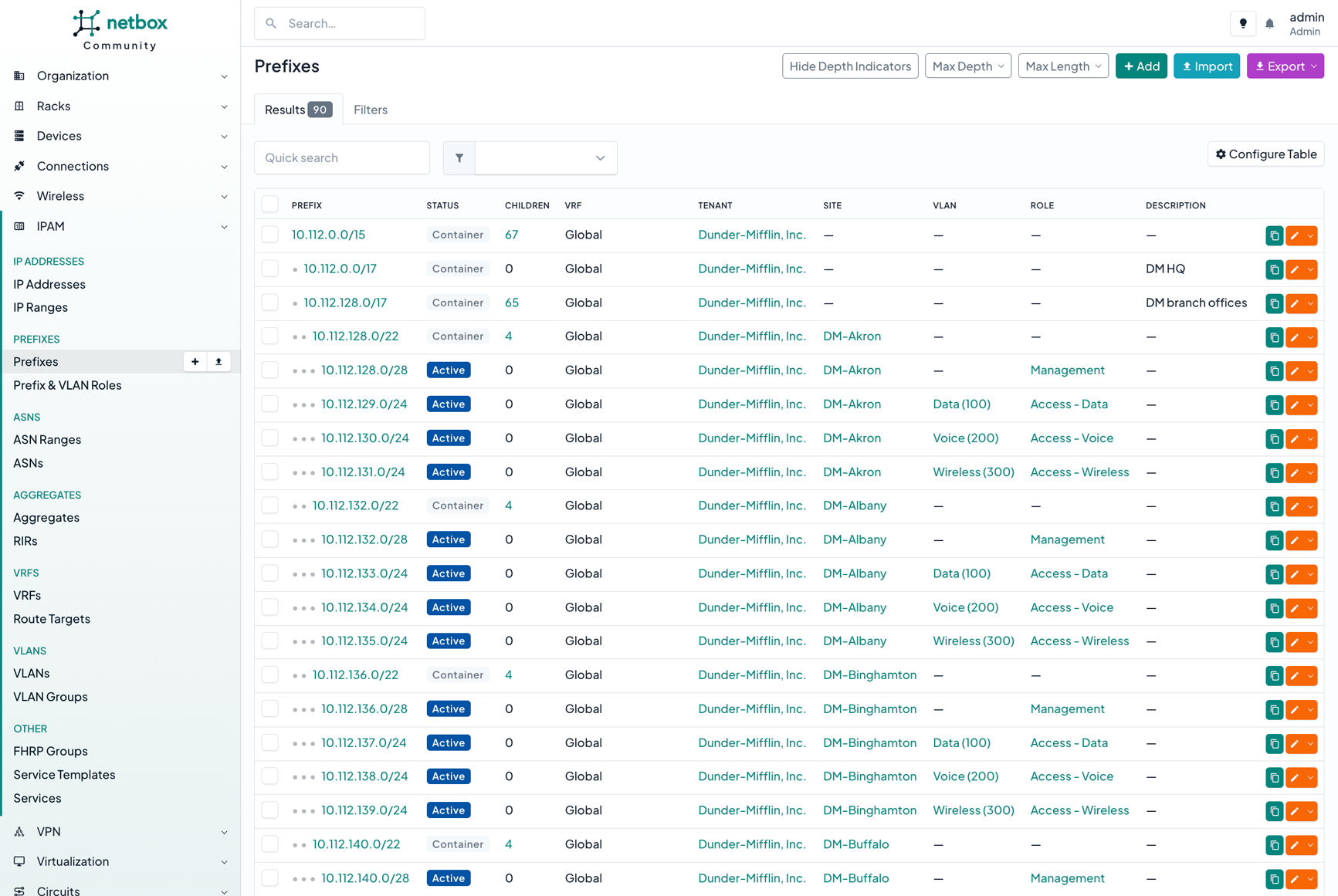Screen dimensions: 1338x896
Task: Click the notifications bell icon
Action: point(1269,24)
